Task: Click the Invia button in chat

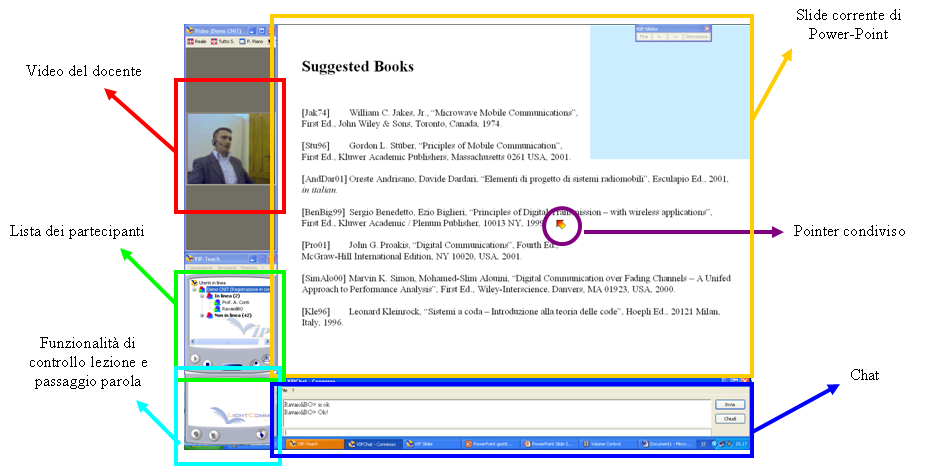Action: pos(730,404)
